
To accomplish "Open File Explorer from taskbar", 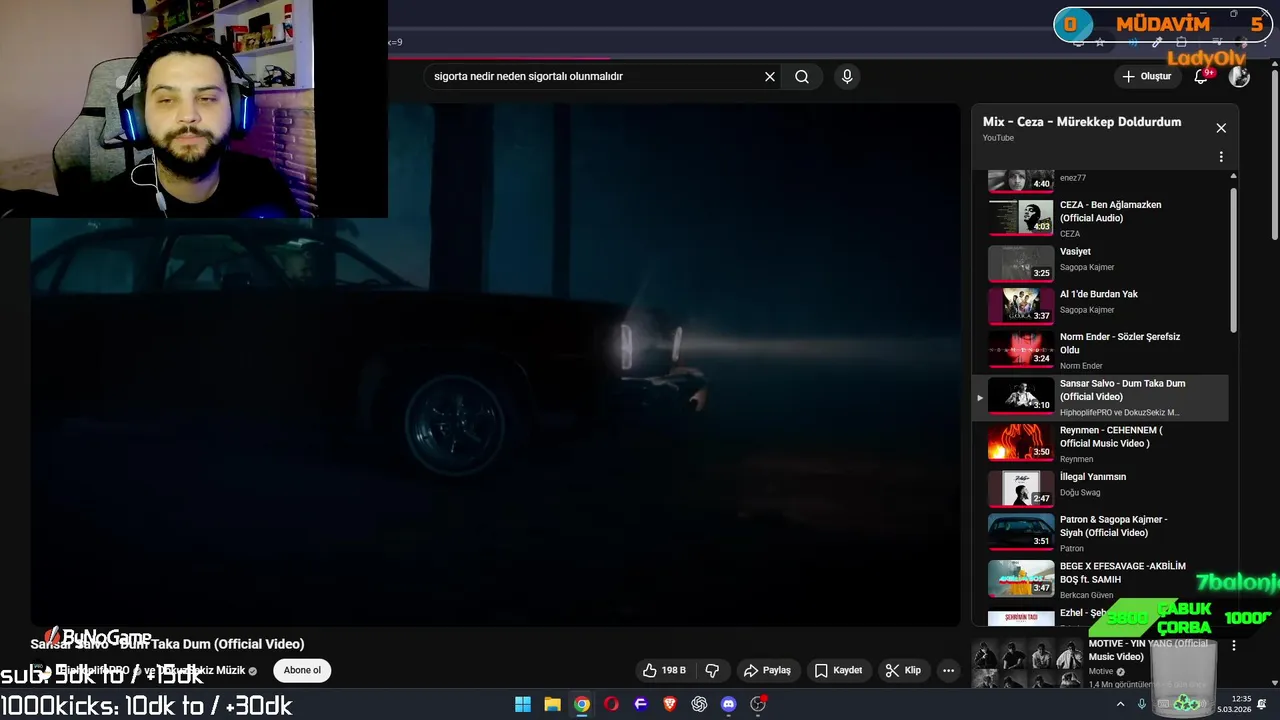I will pyautogui.click(x=552, y=704).
